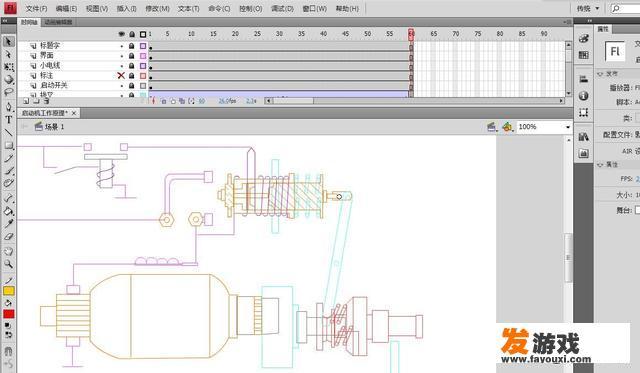The image size is (640, 373).
Task: Collapse the 发布 section in Properties
Action: point(600,74)
